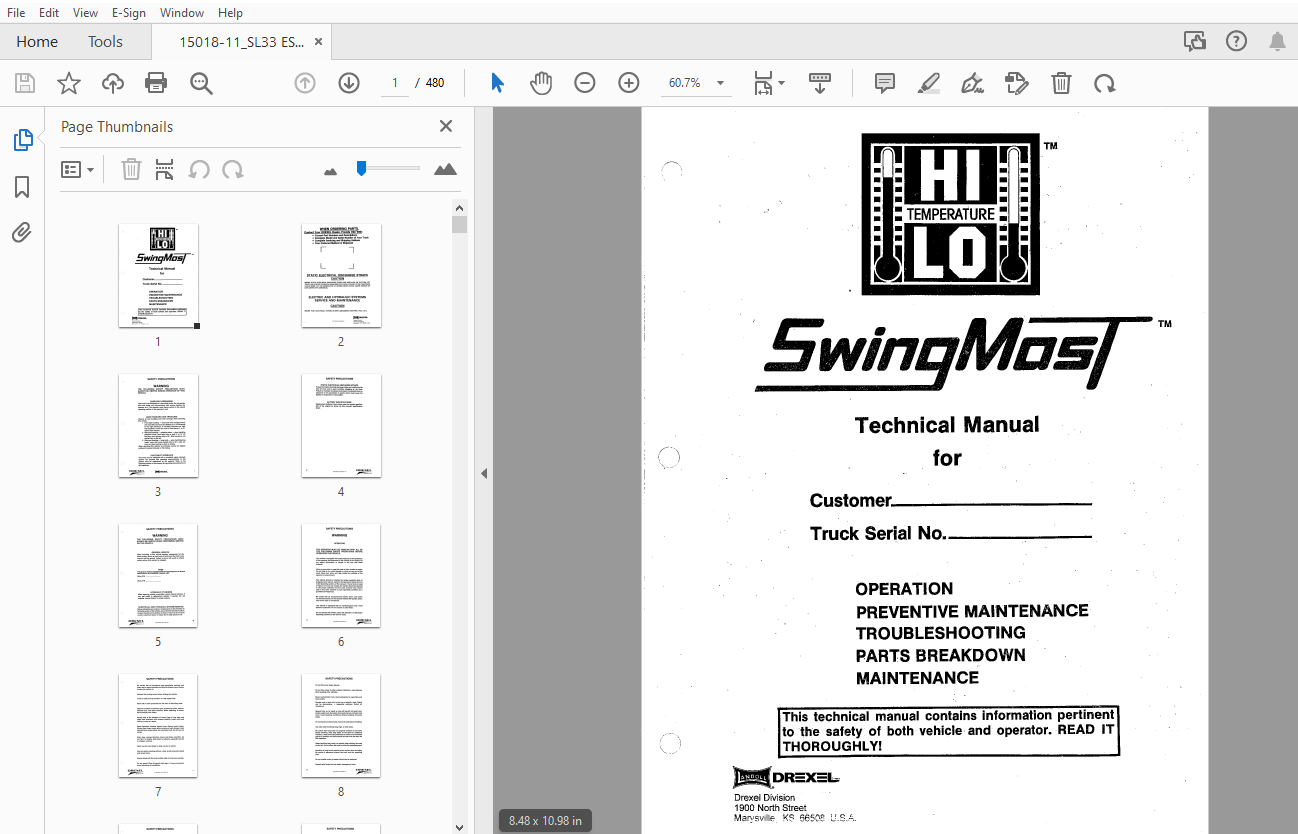Open the Attachments paperclip panel
Screen dimensions: 1298x834
[x=22, y=233]
